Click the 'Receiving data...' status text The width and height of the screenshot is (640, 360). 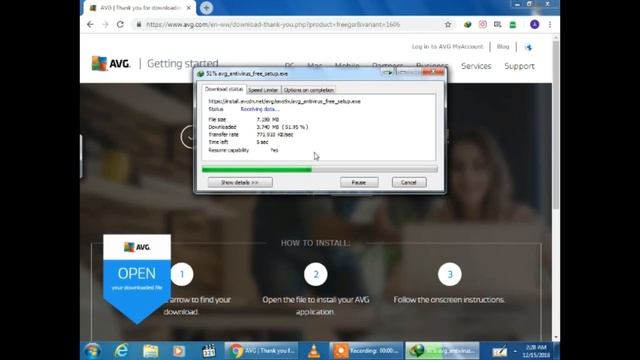click(x=260, y=109)
